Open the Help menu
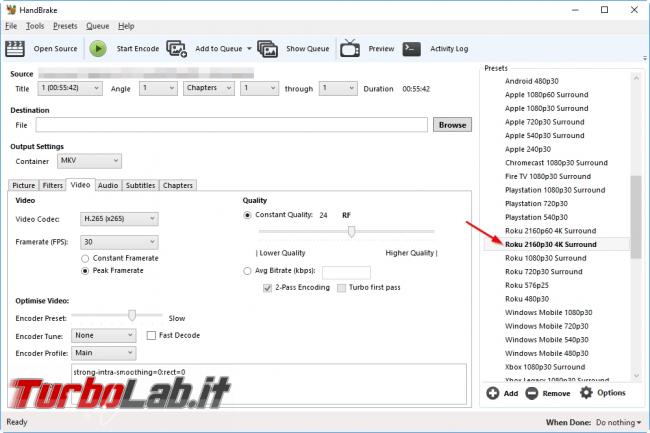 tap(126, 26)
